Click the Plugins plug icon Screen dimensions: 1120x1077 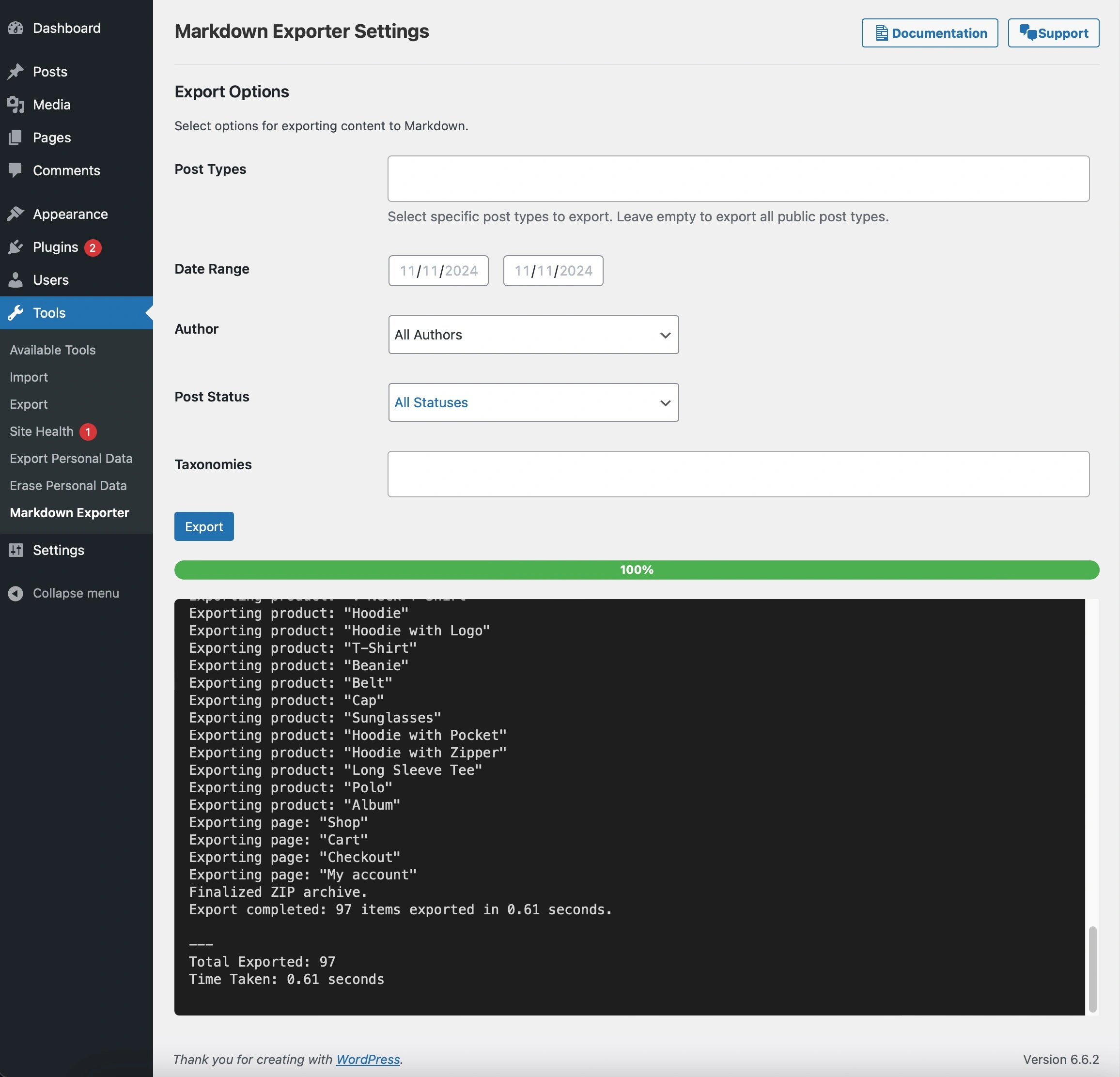(x=16, y=247)
